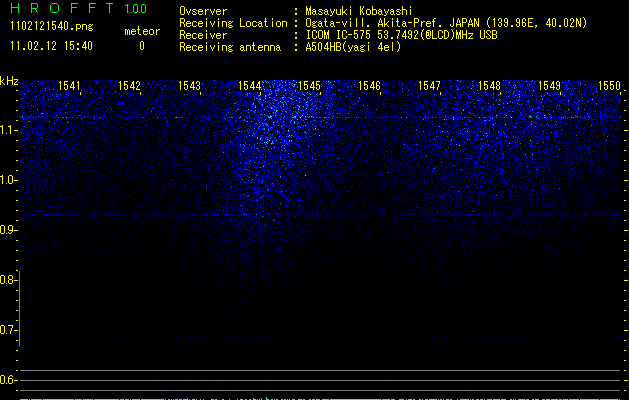Click receiver info ICOM IC-575 text
This screenshot has height=400, width=629.
[x=401, y=35]
